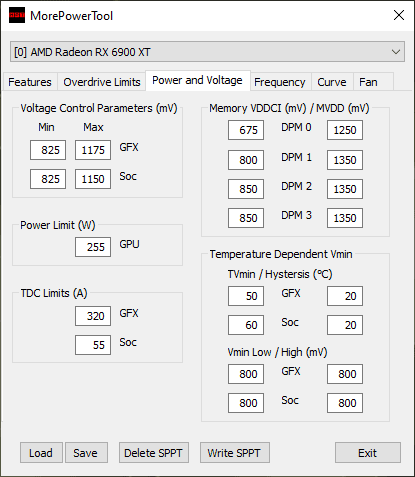This screenshot has height=477, width=415.
Task: Focus the GFX minimum voltage field
Action: tap(48, 150)
